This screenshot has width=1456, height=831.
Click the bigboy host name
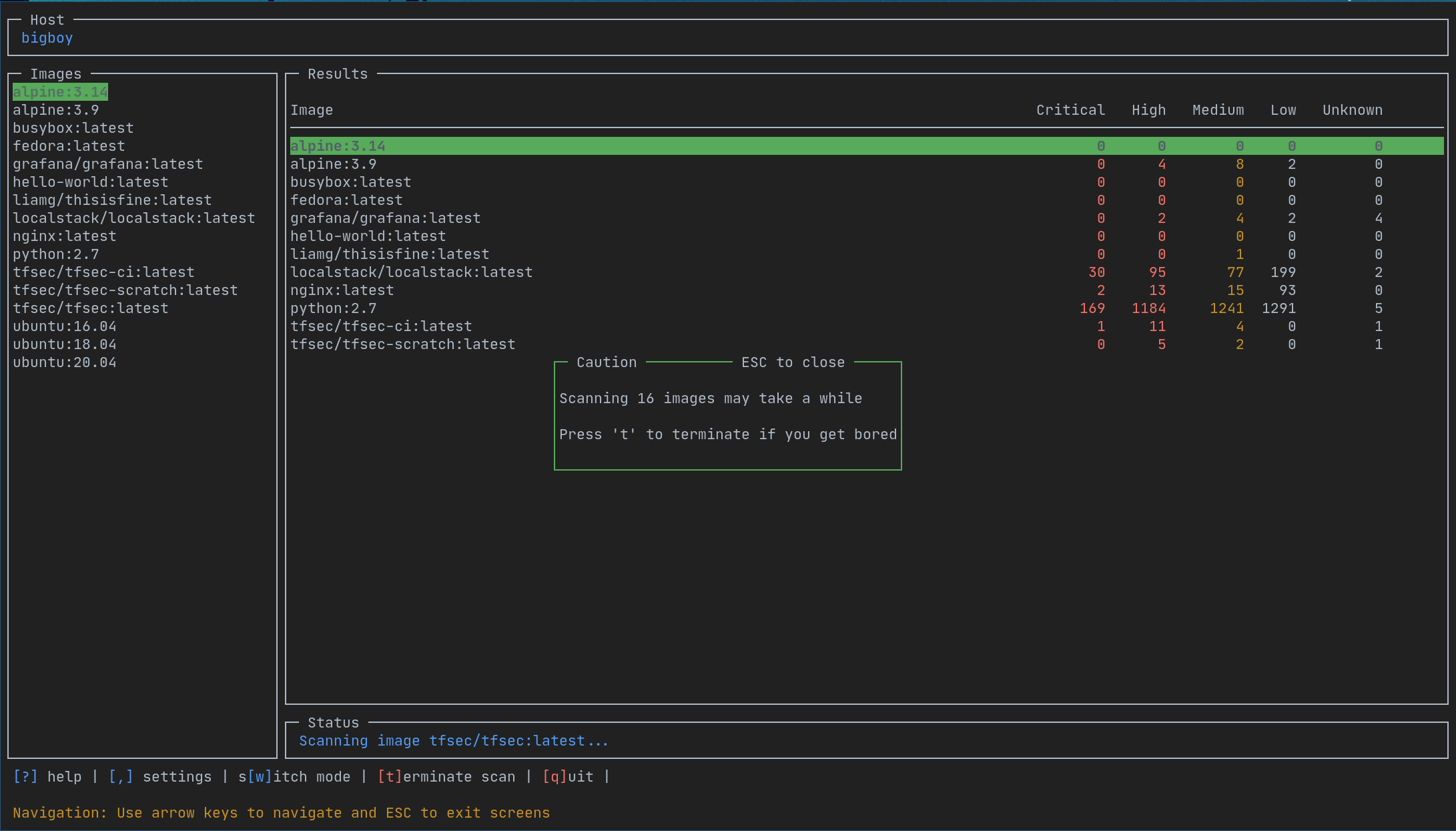click(x=47, y=38)
